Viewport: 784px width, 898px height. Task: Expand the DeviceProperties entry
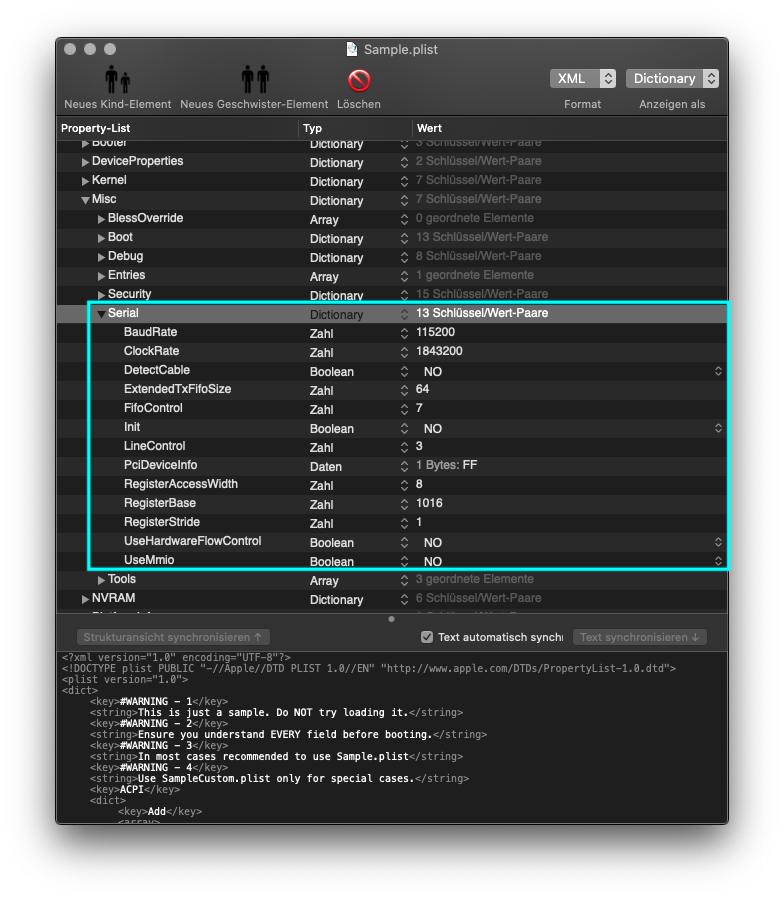[85, 162]
